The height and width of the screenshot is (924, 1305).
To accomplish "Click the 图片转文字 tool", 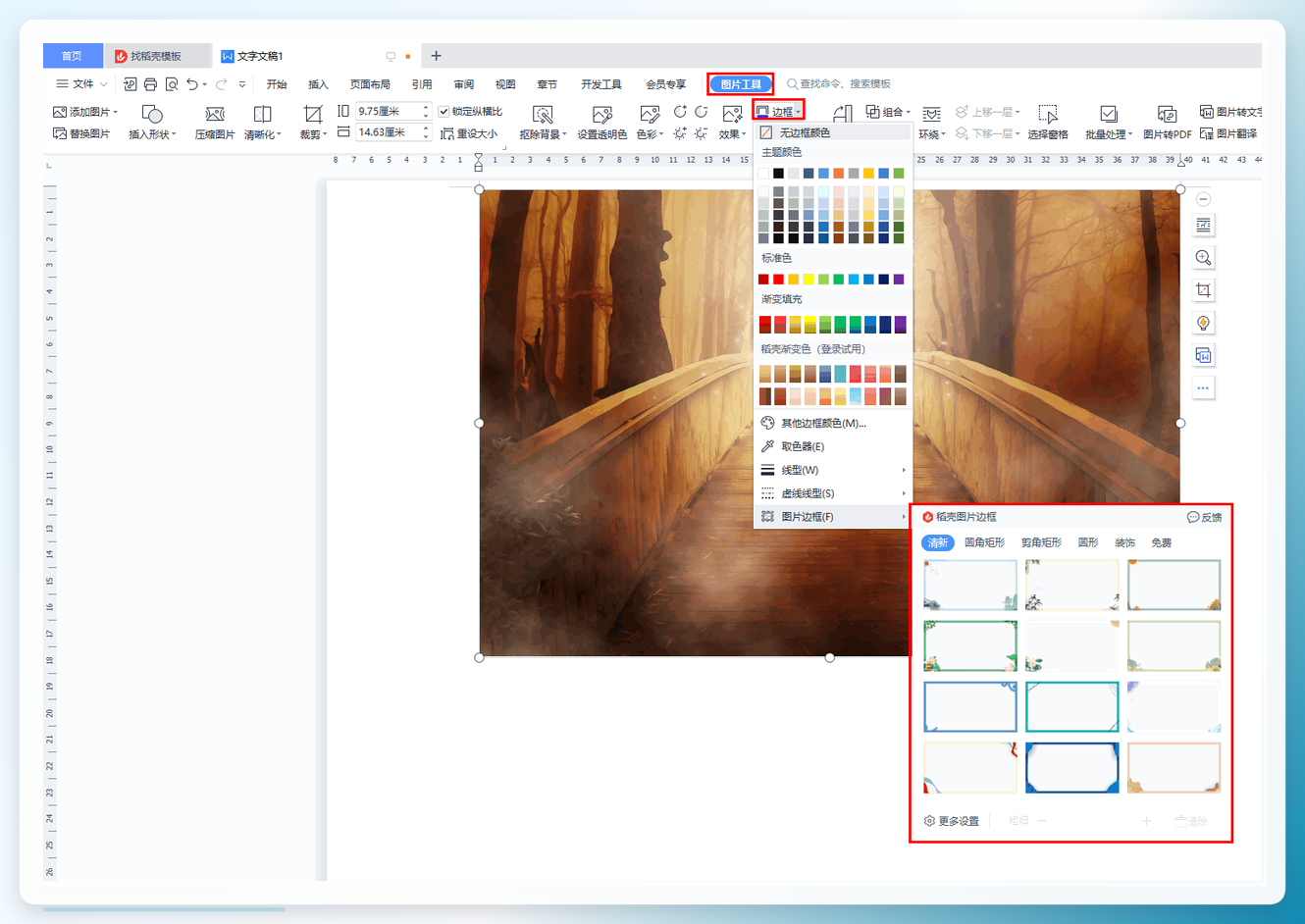I will click(1230, 112).
